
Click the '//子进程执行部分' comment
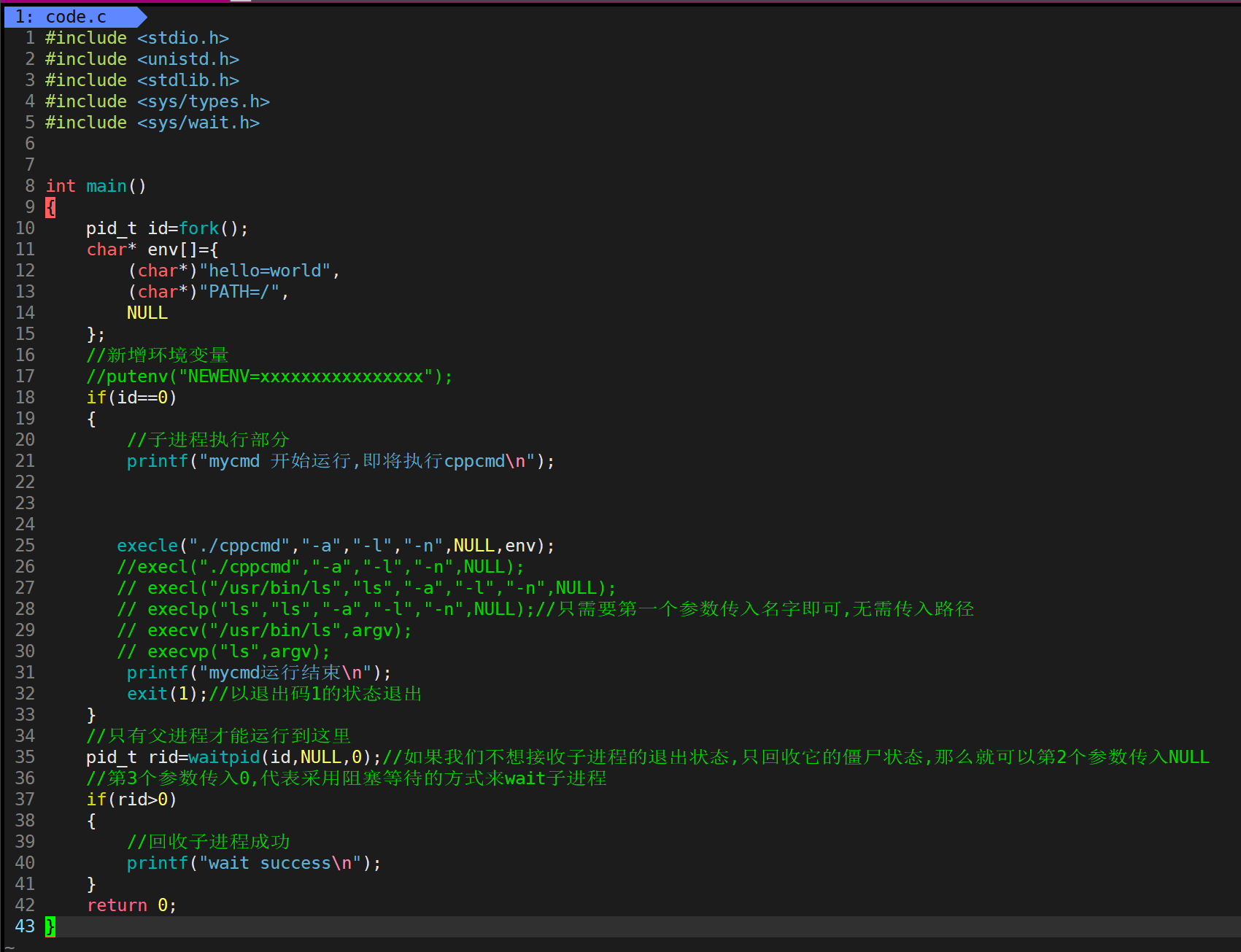[x=209, y=440]
